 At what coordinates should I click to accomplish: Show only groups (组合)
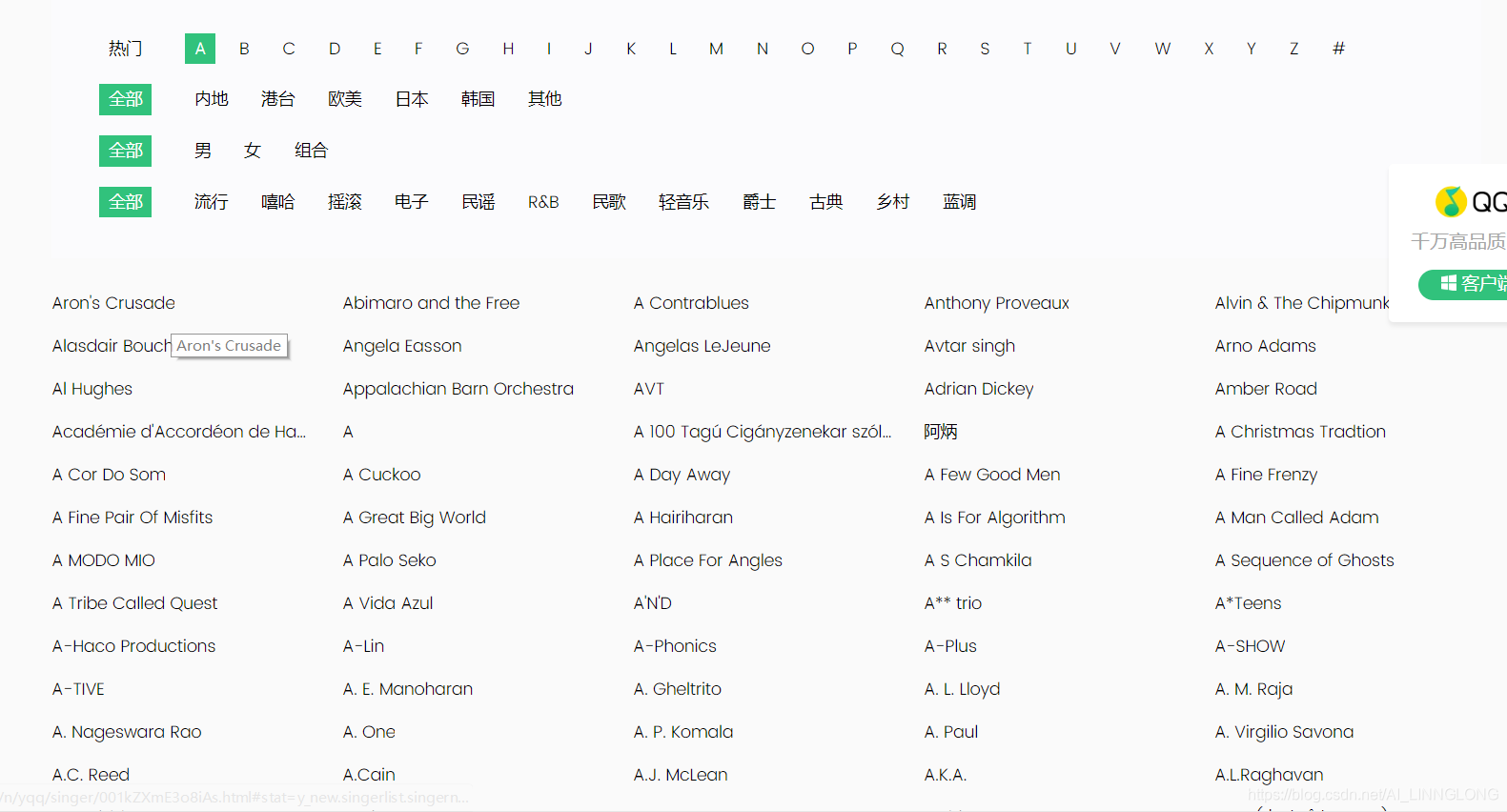[311, 151]
